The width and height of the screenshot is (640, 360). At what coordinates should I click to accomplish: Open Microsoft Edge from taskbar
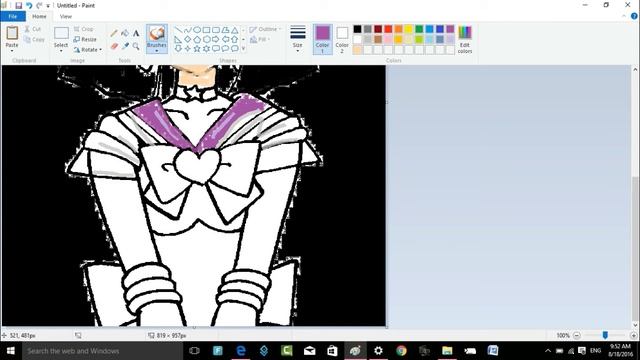pos(241,351)
